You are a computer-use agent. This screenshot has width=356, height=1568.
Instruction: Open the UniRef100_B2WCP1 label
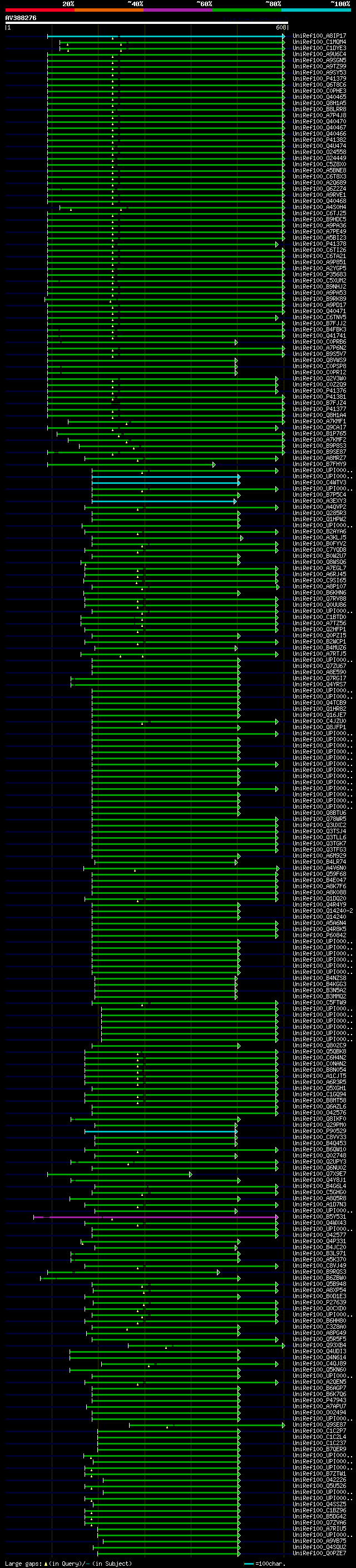(x=319, y=641)
